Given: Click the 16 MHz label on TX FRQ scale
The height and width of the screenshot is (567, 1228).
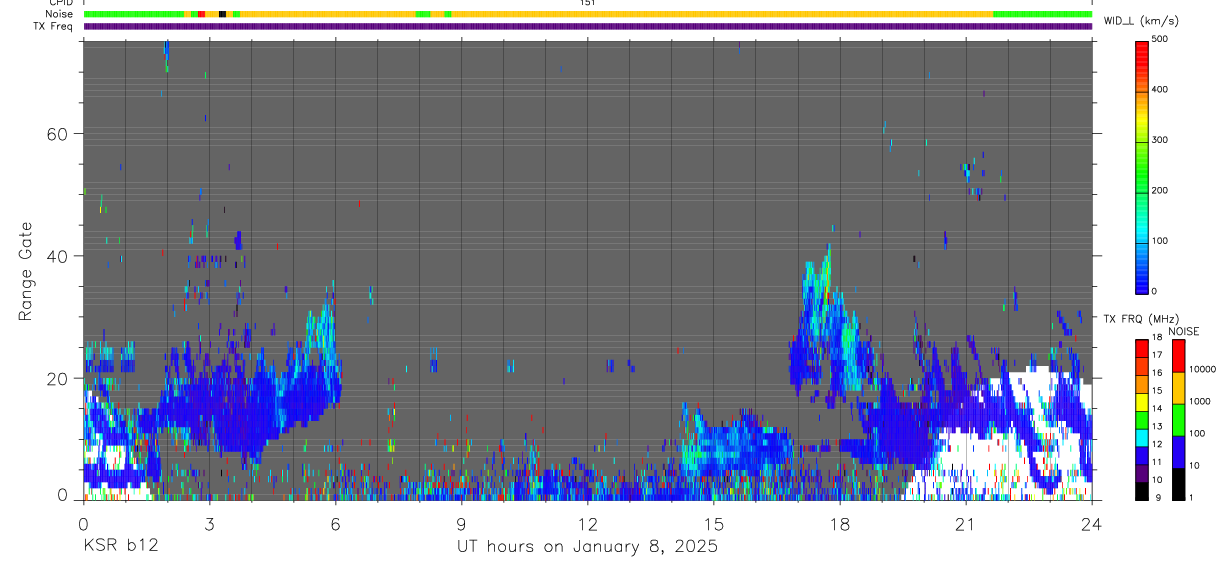Looking at the screenshot, I should [x=1156, y=373].
